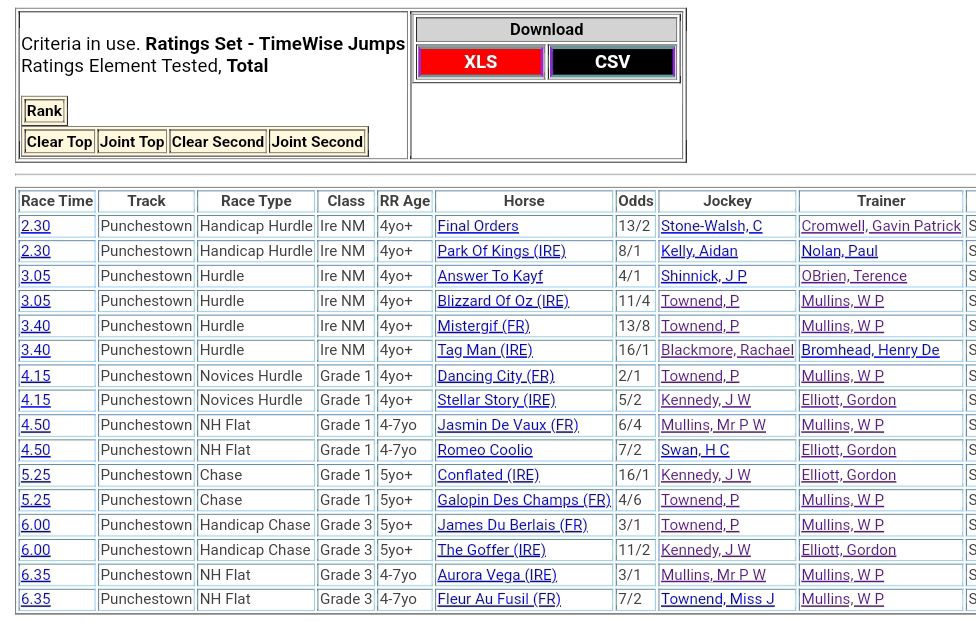Select the Clear Top filter

[59, 142]
